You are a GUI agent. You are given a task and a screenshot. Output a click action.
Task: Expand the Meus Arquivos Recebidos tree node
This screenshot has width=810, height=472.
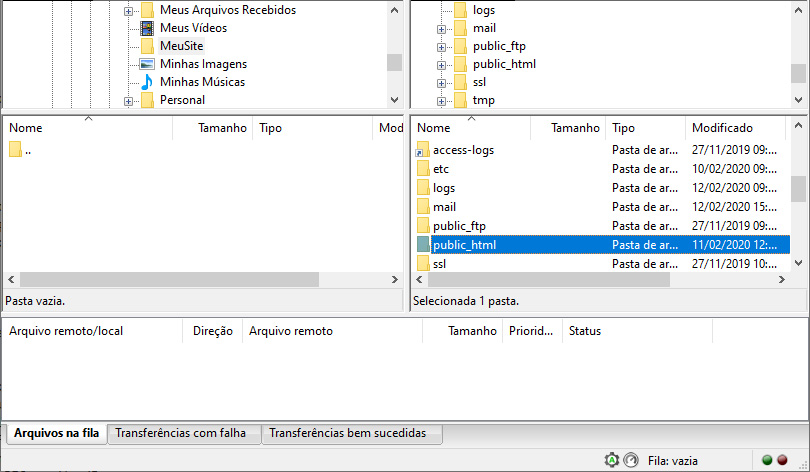[128, 11]
